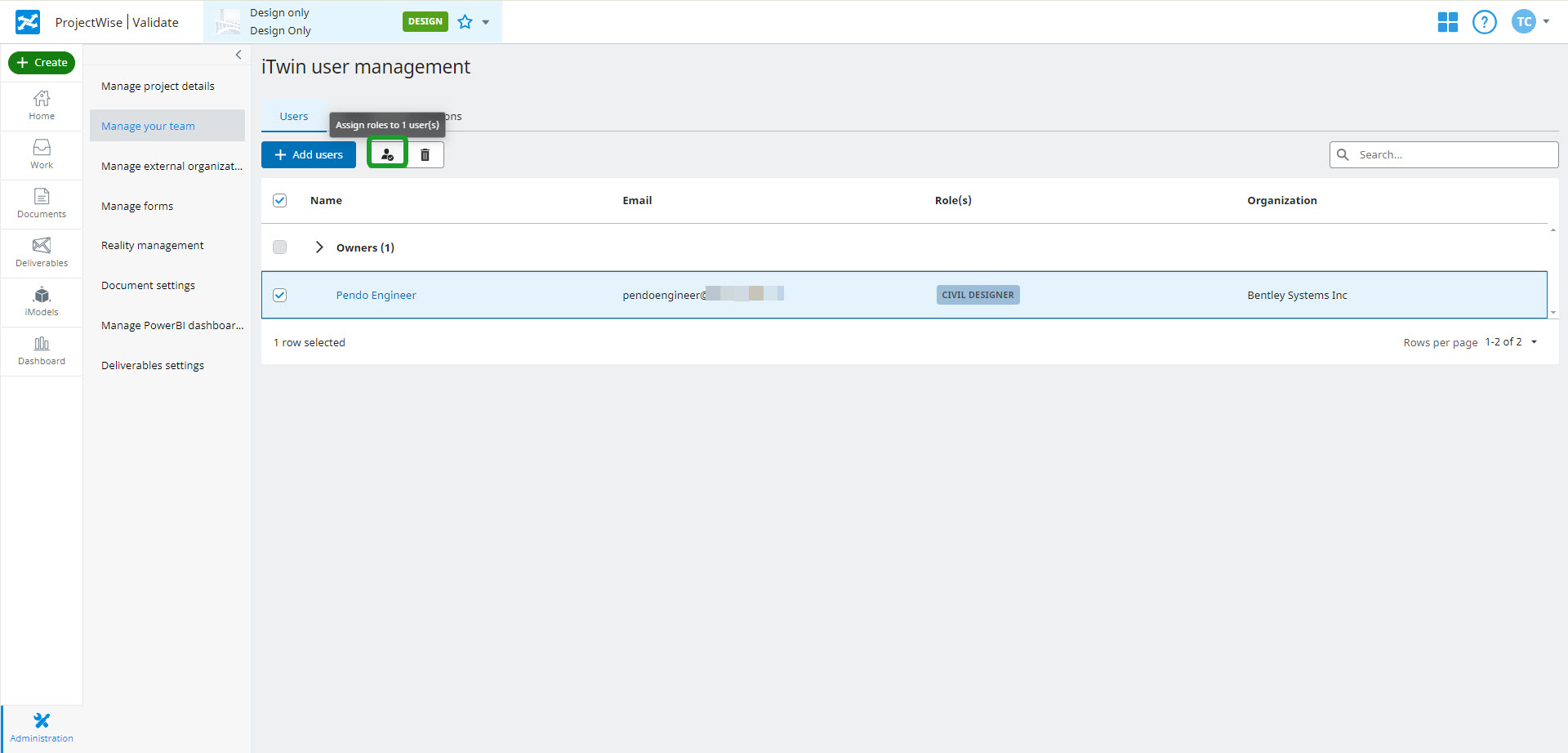Viewport: 1568px width, 753px height.
Task: Open Administration tools at the bottom left
Action: [42, 728]
